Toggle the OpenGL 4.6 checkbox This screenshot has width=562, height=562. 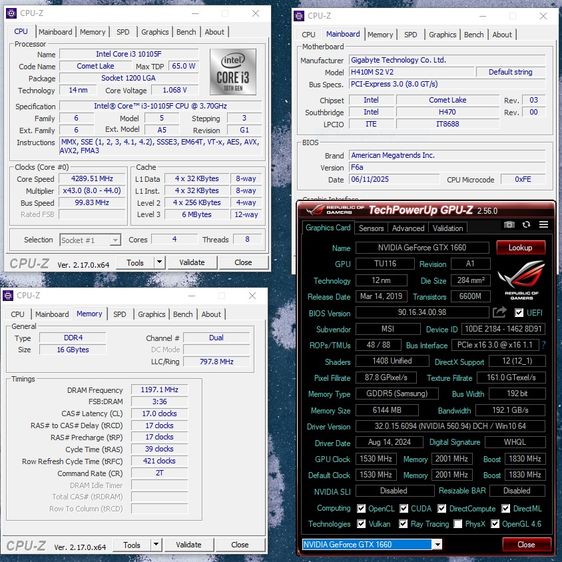(x=495, y=524)
